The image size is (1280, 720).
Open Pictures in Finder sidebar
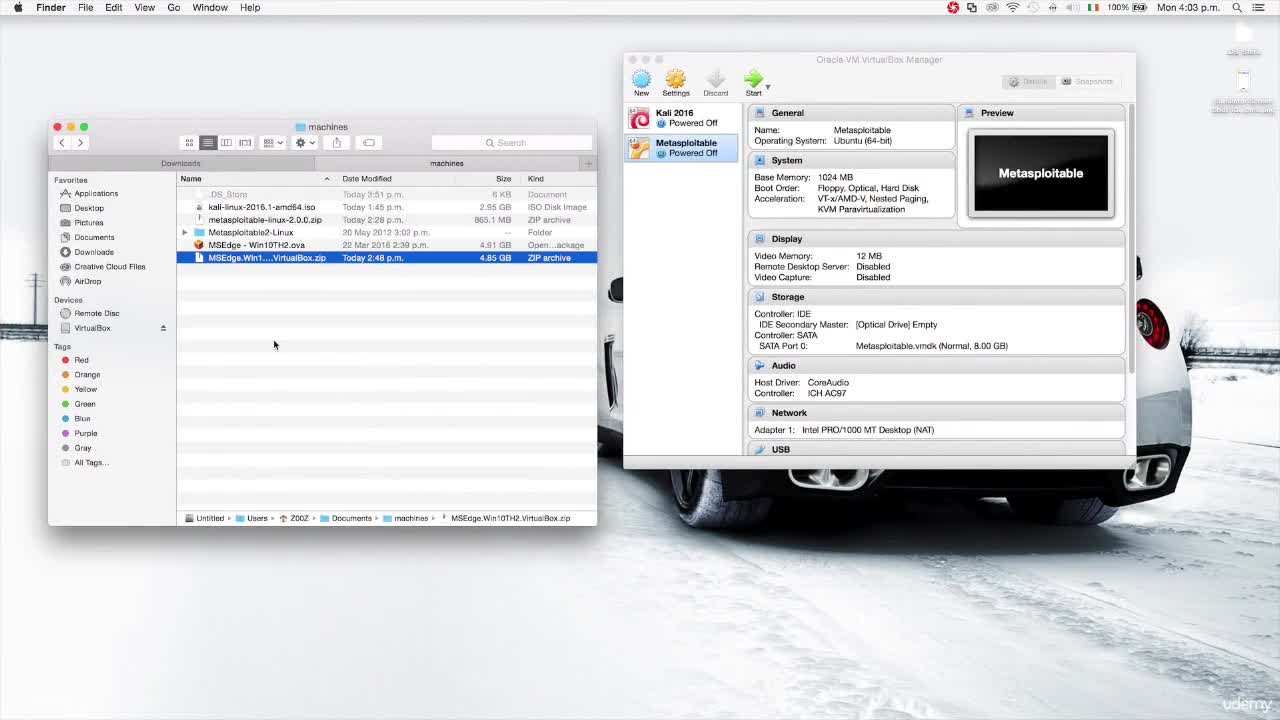pyautogui.click(x=88, y=222)
